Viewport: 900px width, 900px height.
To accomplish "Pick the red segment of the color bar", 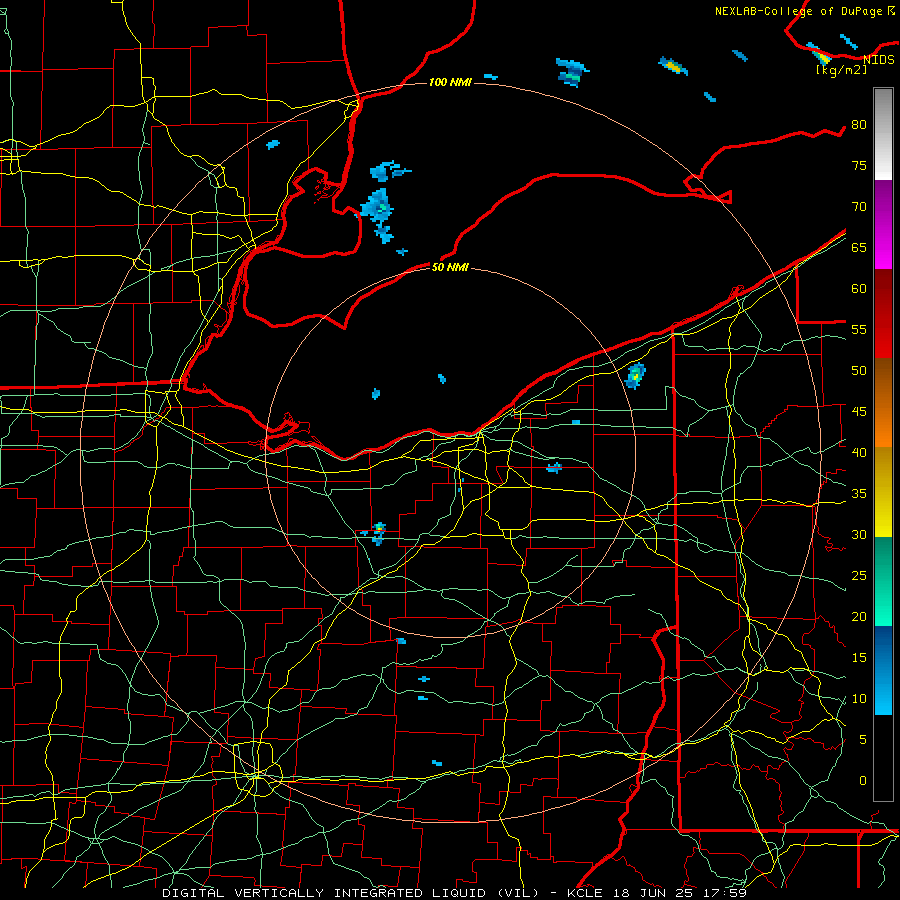I will coord(883,314).
